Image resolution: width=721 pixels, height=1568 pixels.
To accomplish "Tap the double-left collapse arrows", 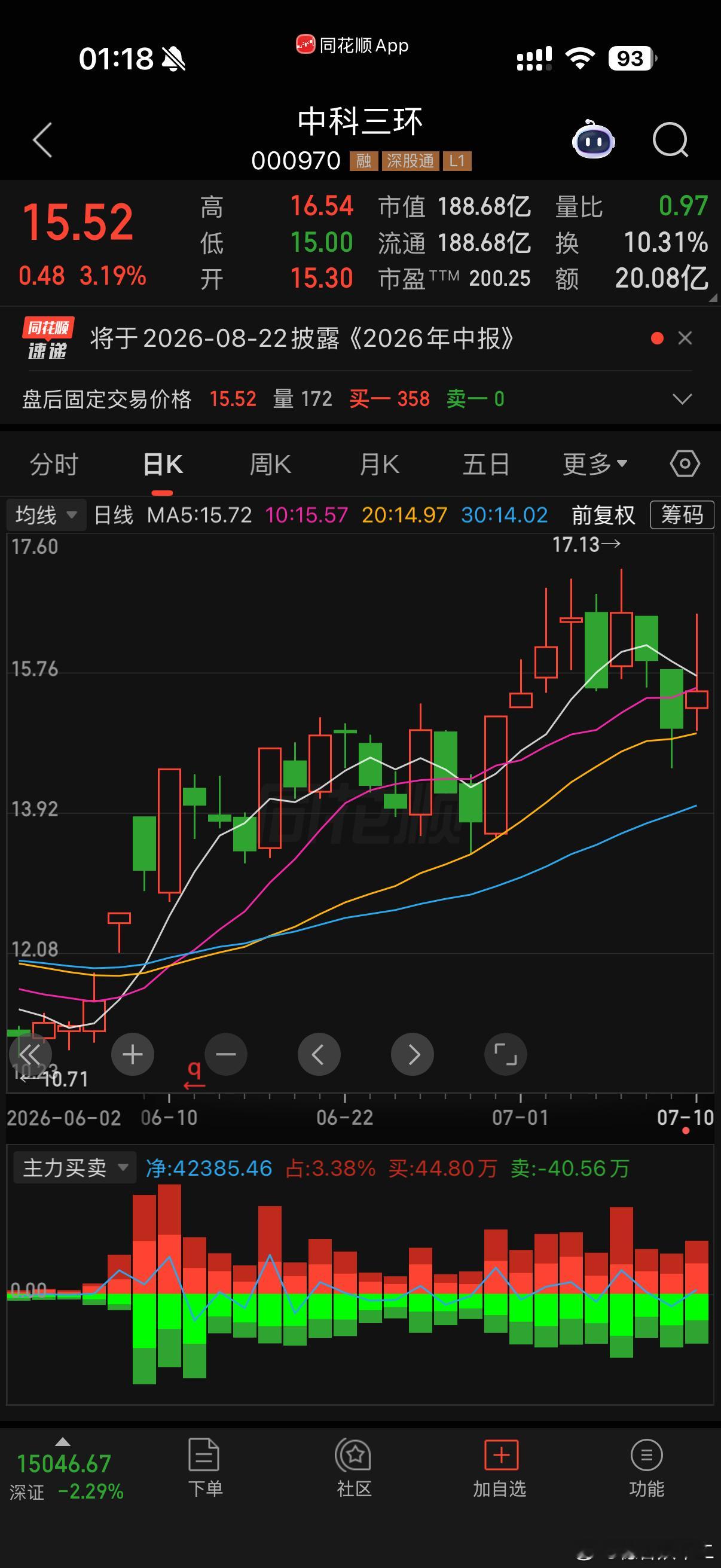I will [x=30, y=1054].
